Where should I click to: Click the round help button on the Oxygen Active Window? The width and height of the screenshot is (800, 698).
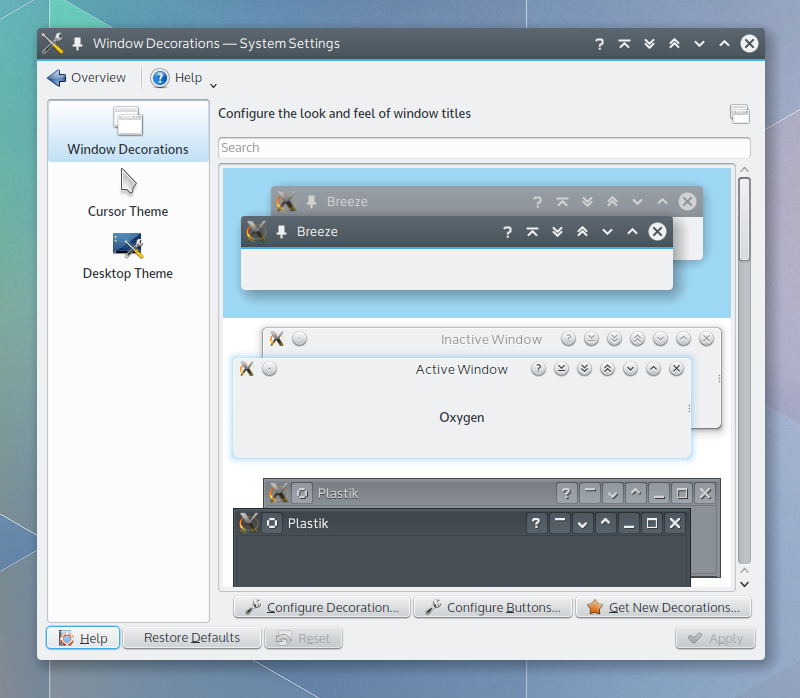538,369
